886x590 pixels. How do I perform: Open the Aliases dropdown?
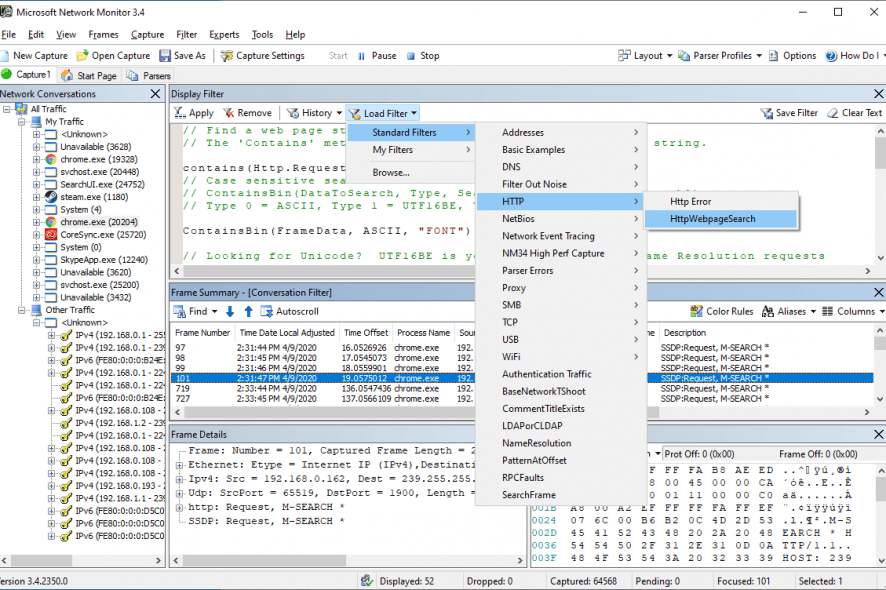[x=789, y=311]
